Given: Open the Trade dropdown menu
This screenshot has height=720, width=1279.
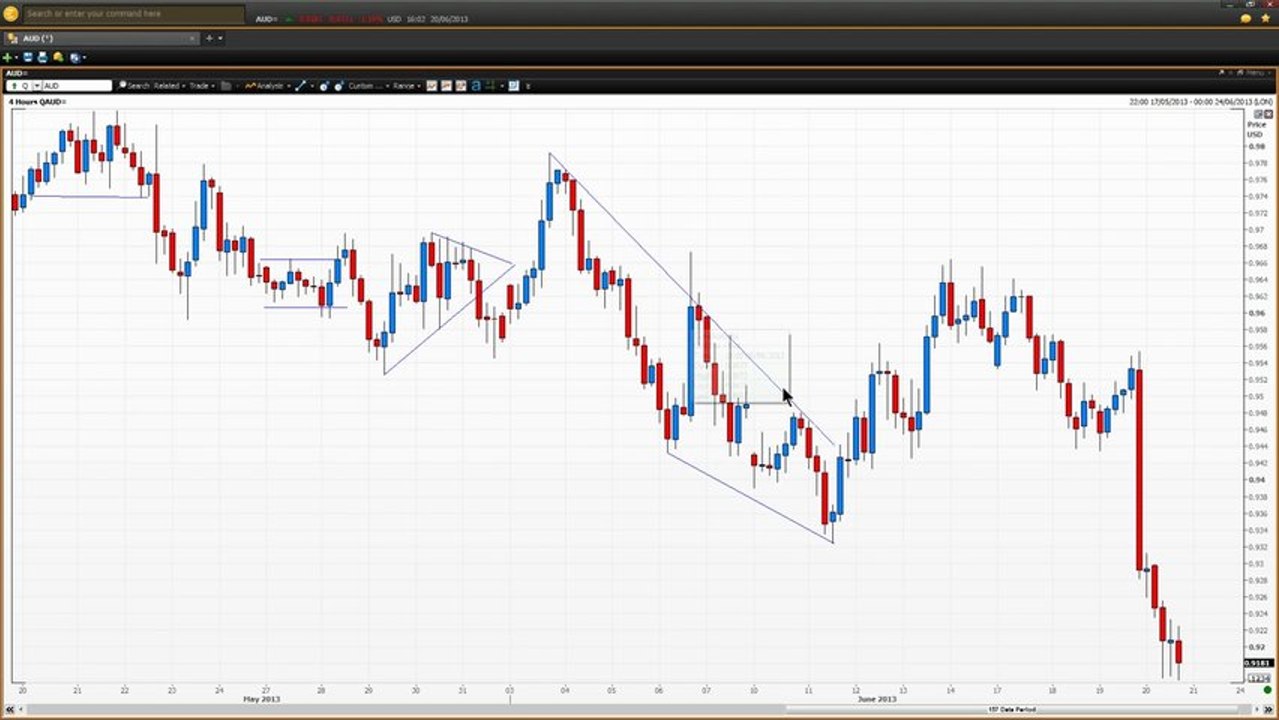Looking at the screenshot, I should 201,86.
